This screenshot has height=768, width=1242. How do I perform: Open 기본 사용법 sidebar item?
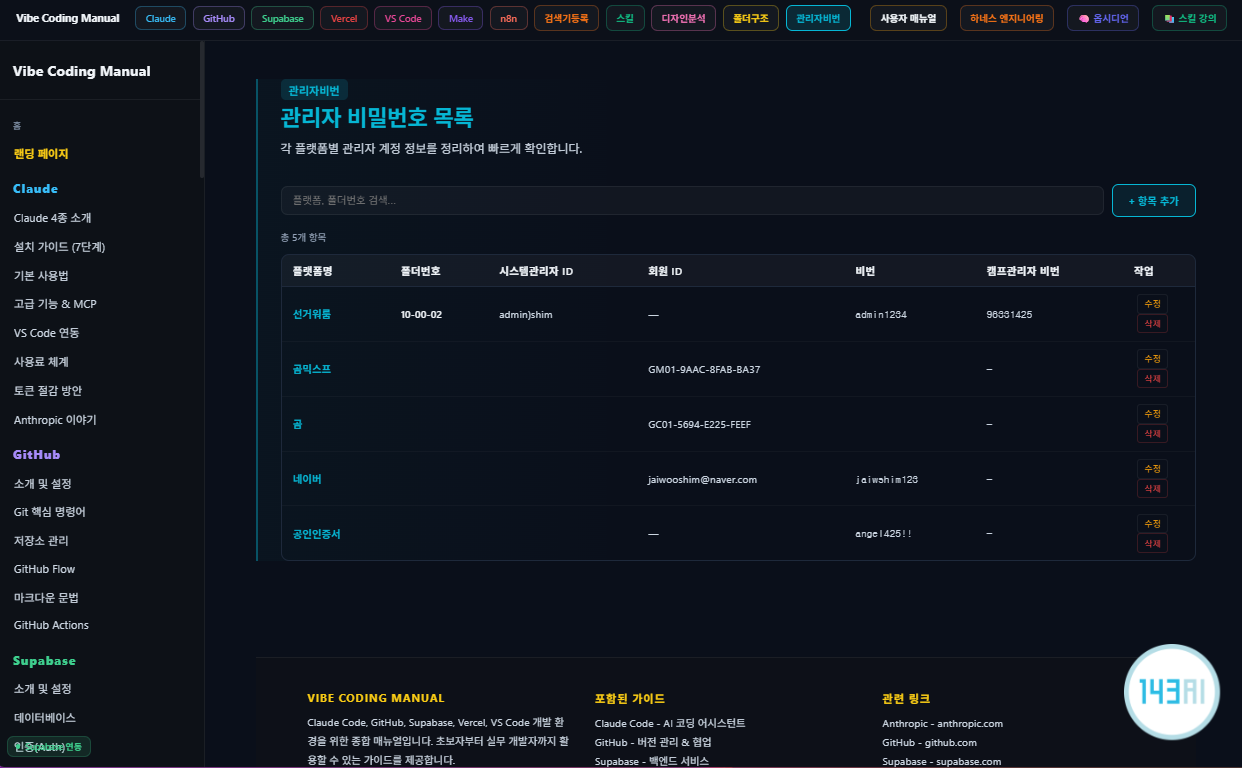(x=41, y=276)
